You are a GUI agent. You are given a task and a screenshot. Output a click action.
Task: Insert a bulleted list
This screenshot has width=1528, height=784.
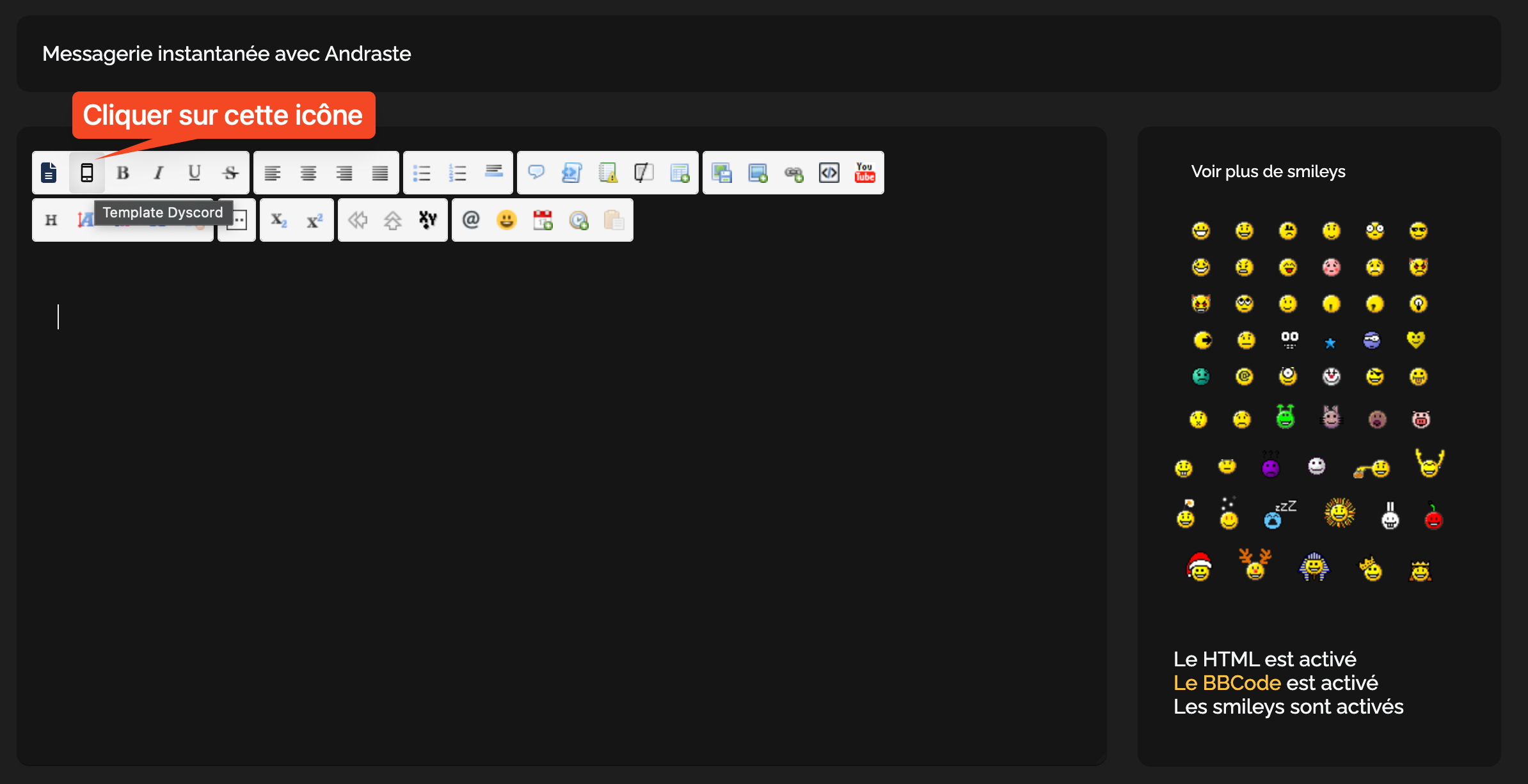(x=422, y=173)
